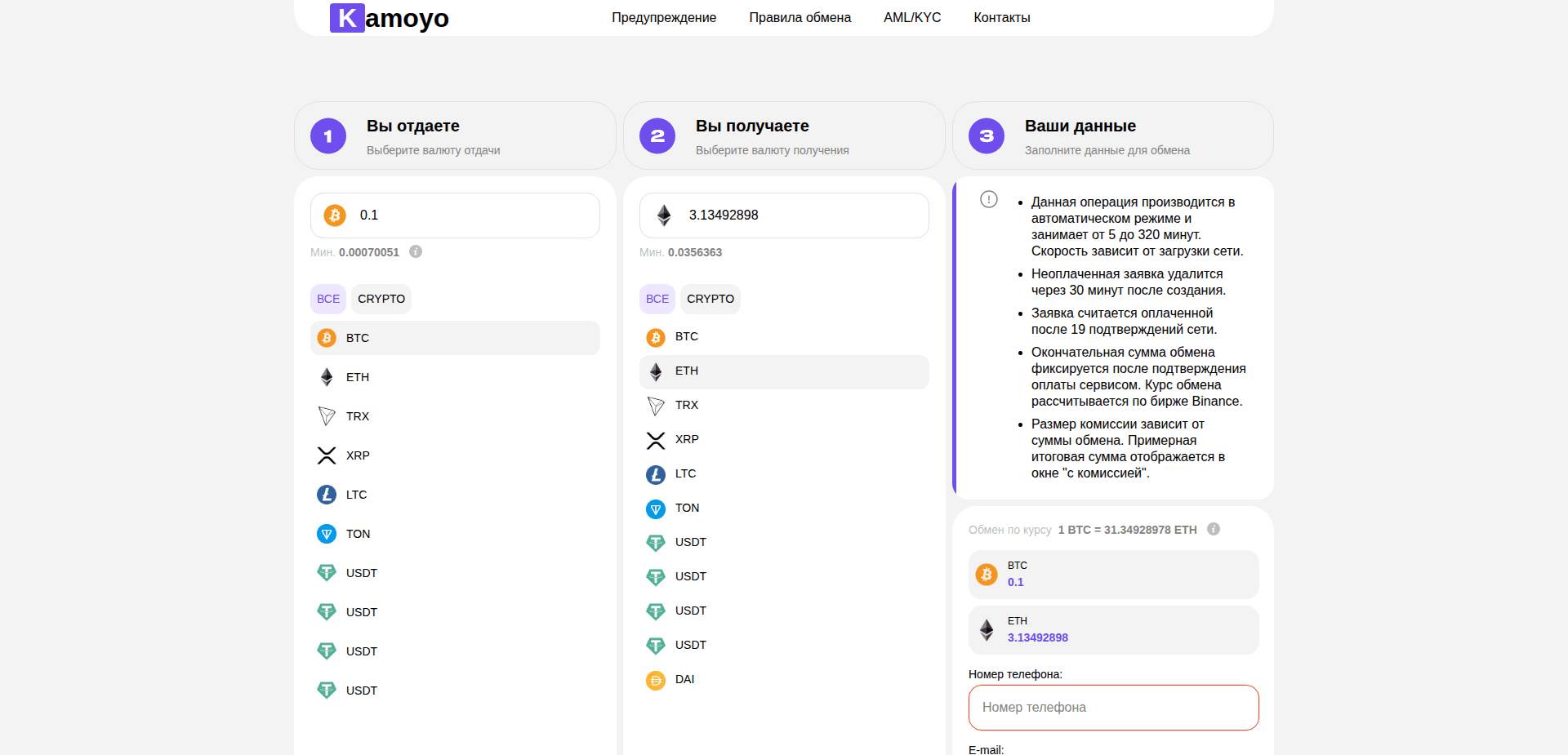The width and height of the screenshot is (1568, 755).
Task: Select the BTC icon in the first column
Action: click(327, 337)
